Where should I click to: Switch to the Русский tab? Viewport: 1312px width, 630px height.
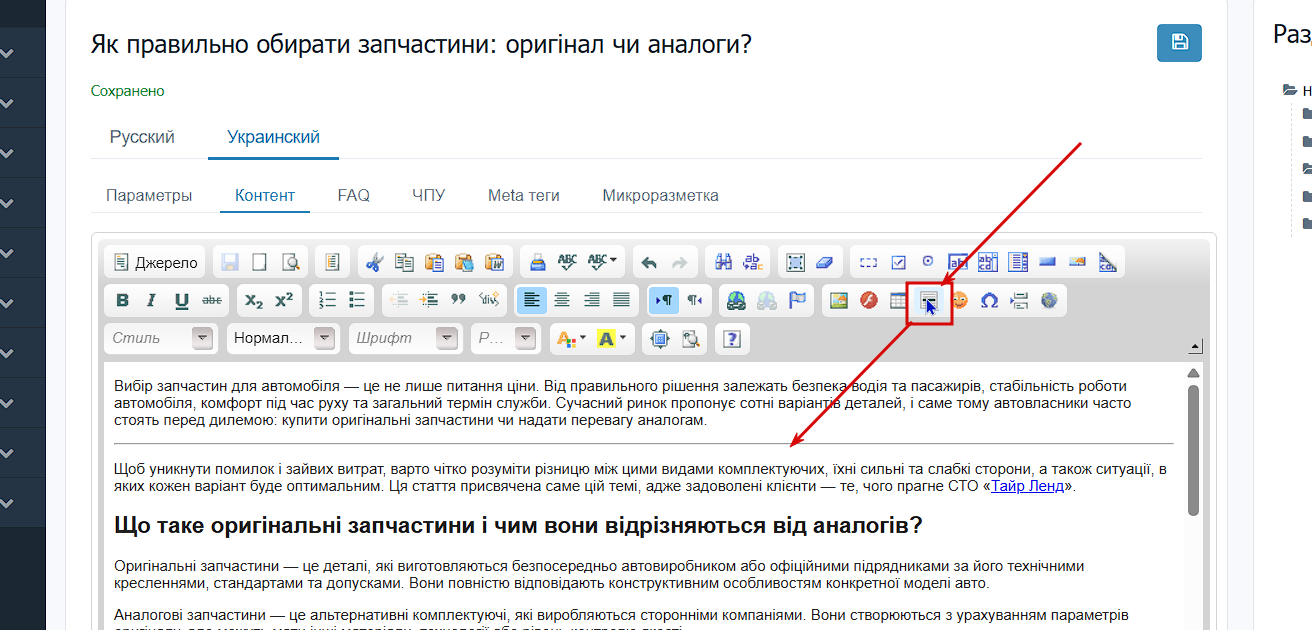coord(142,137)
